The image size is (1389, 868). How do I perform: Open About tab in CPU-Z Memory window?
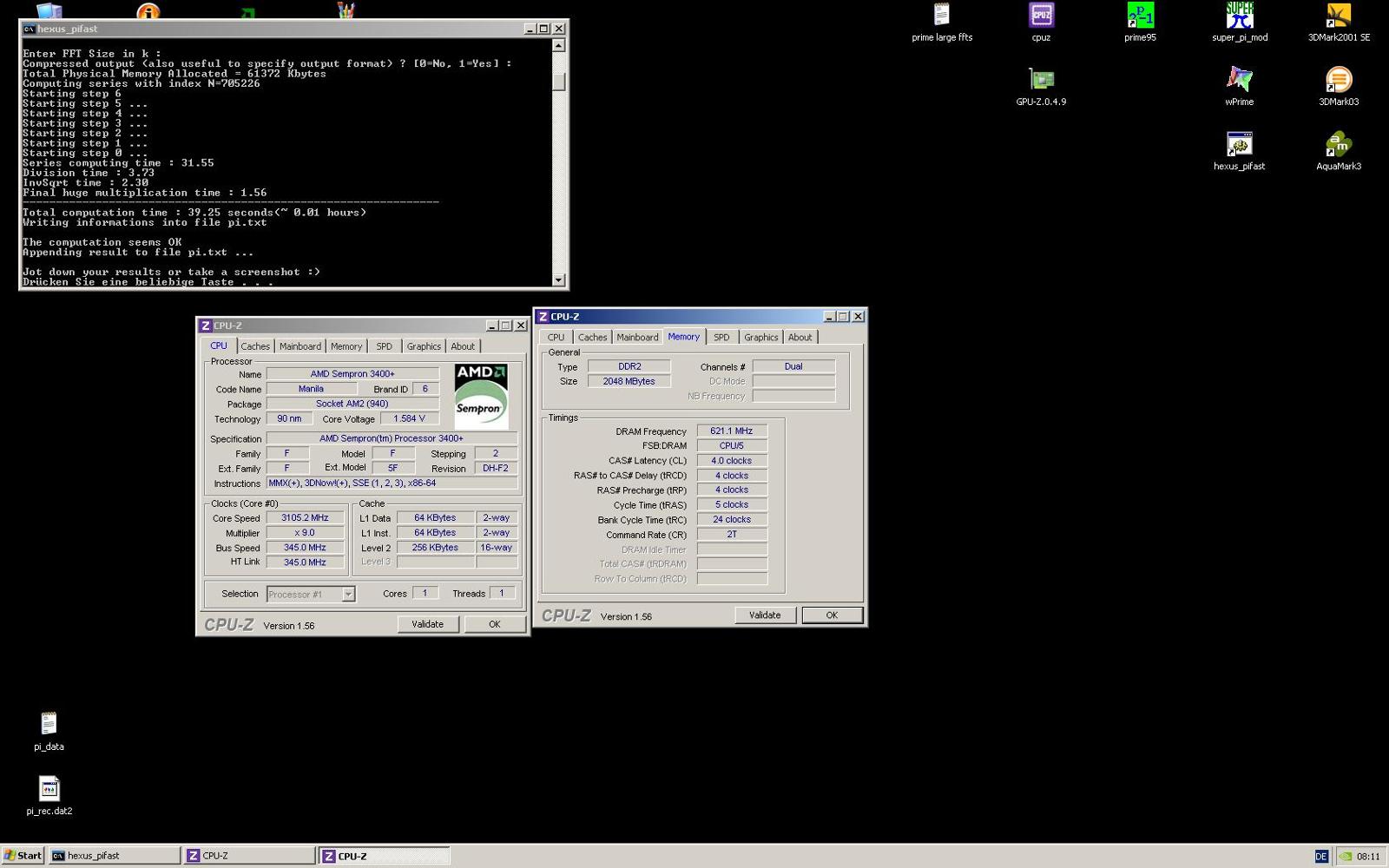coord(800,338)
